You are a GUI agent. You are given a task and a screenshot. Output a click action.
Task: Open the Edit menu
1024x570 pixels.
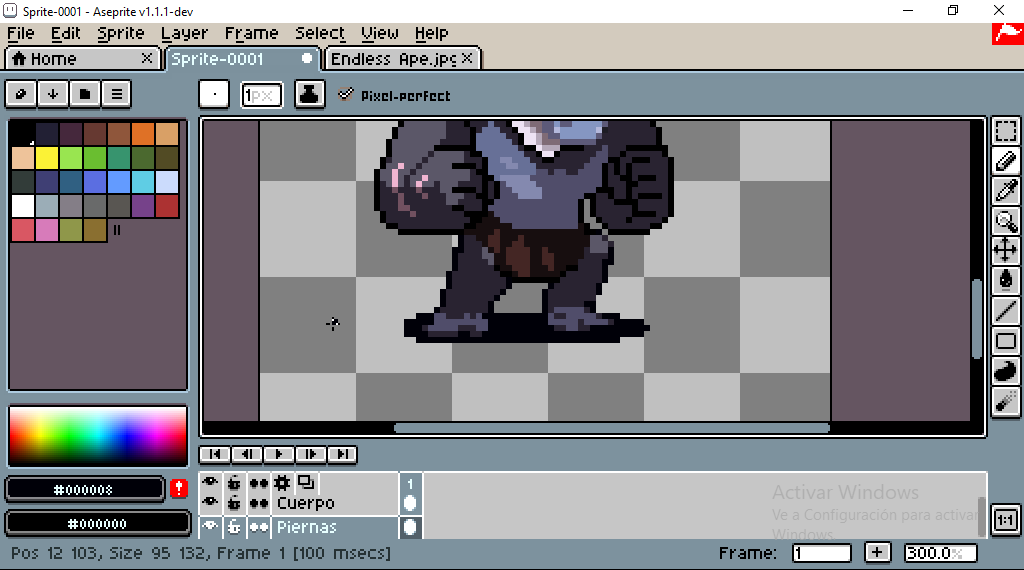pos(65,33)
